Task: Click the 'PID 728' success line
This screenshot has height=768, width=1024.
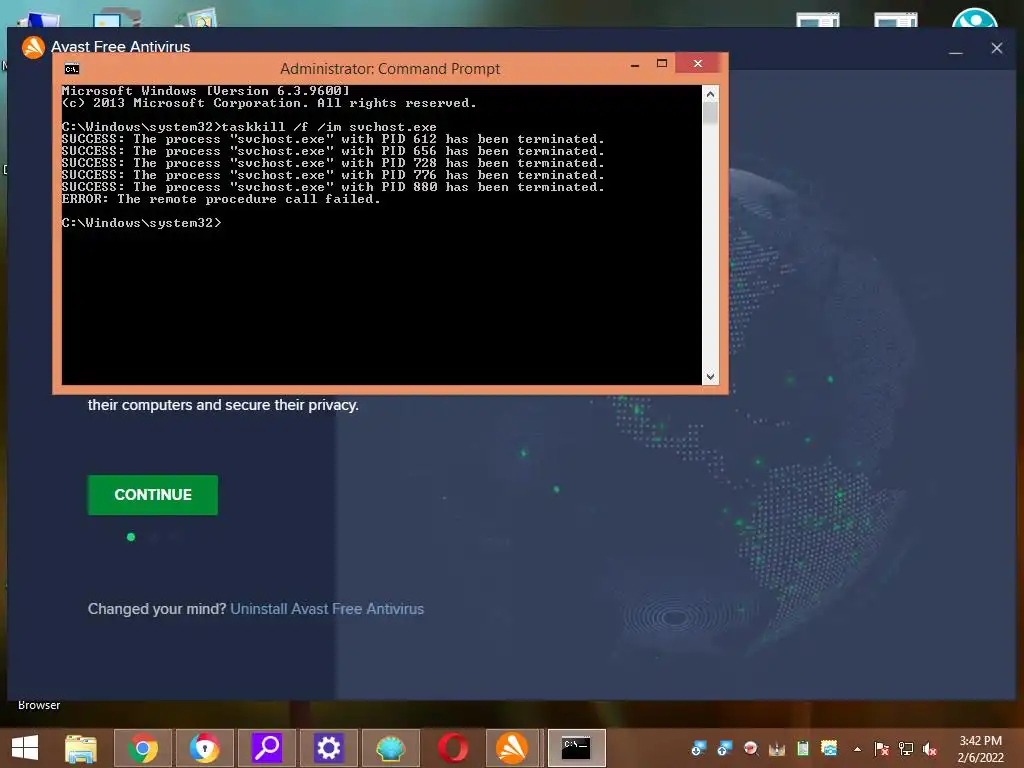Action: tap(333, 163)
